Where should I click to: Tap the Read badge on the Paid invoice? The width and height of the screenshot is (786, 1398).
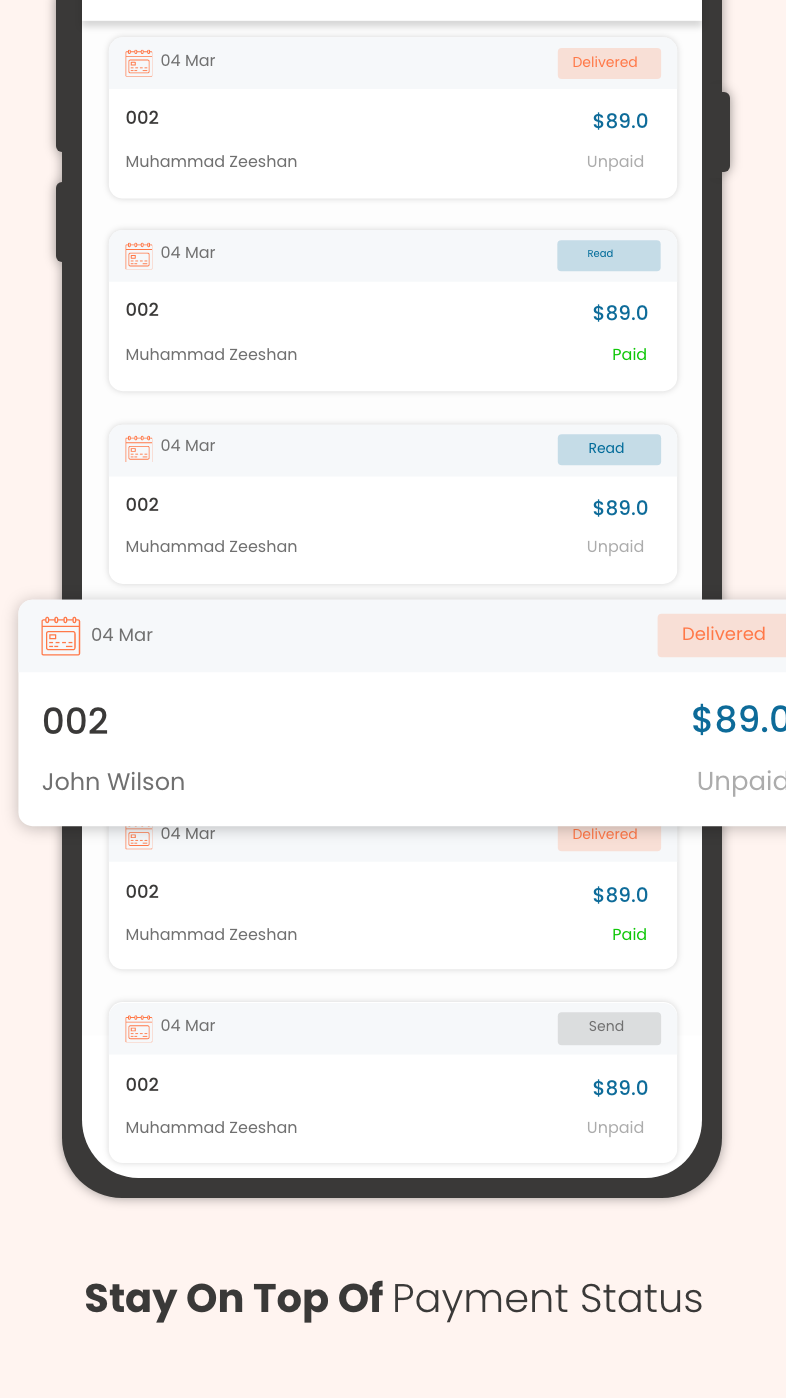tap(608, 255)
